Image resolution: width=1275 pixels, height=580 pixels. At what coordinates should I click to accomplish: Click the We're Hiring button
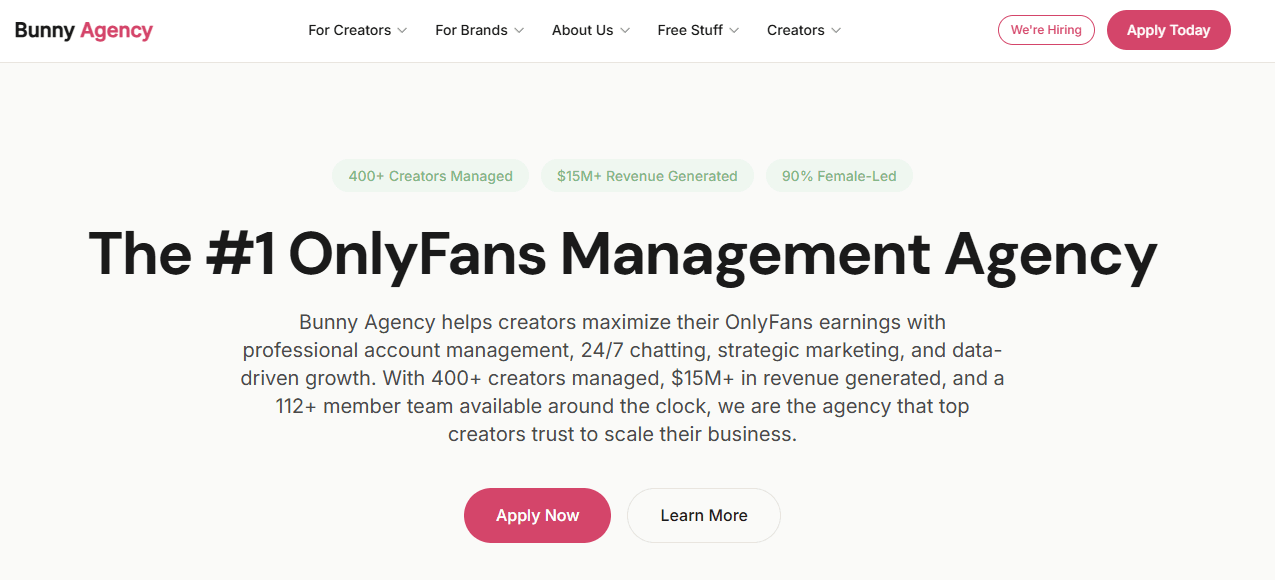pyautogui.click(x=1046, y=30)
